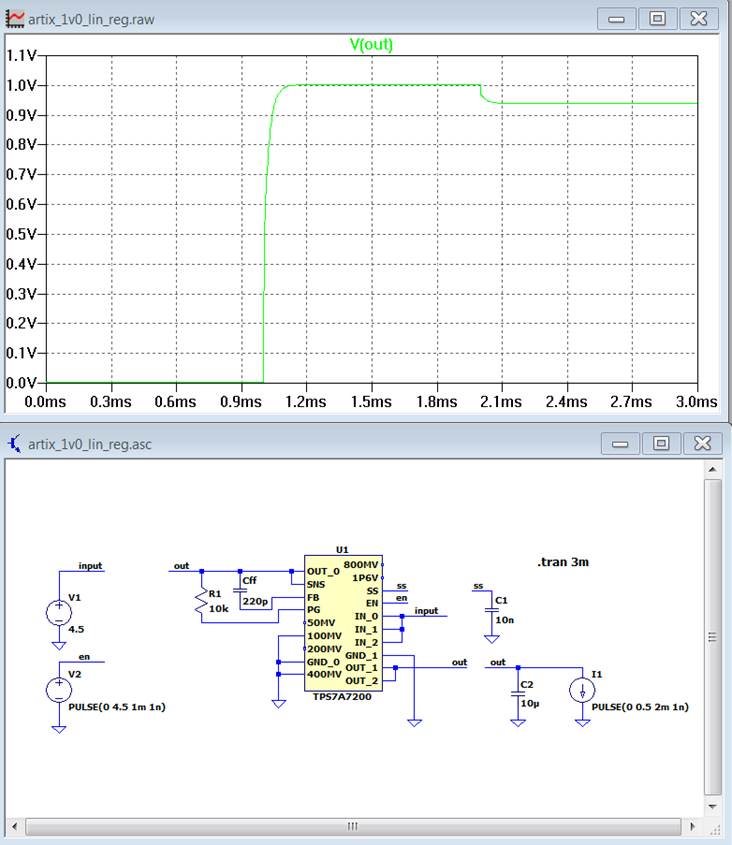The width and height of the screenshot is (732, 845).
Task: Select capacitor C1 symbol
Action: [492, 611]
